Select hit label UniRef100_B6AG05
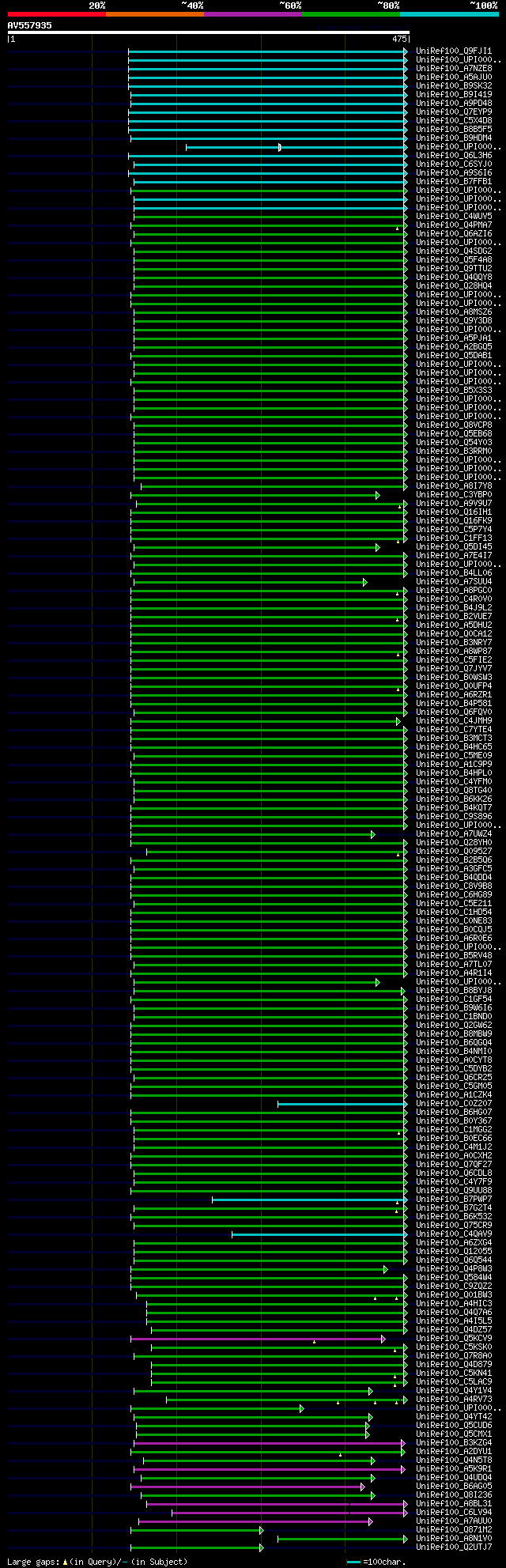506x1568 pixels. (x=454, y=1487)
